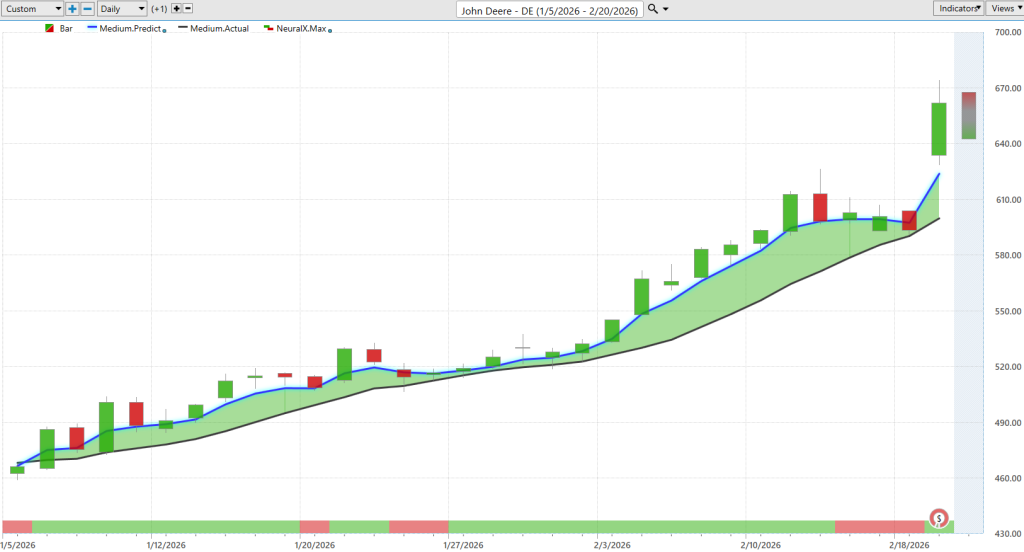Click the John Deere symbol field
The image size is (1024, 552).
coord(550,10)
